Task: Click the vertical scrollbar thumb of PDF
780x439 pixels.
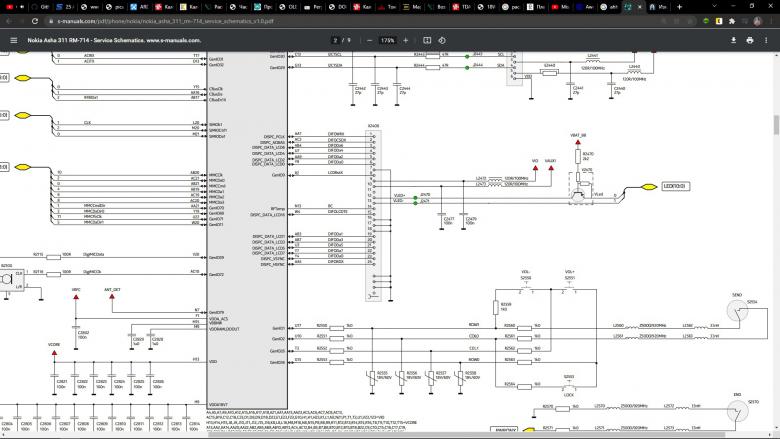Action: (x=776, y=124)
